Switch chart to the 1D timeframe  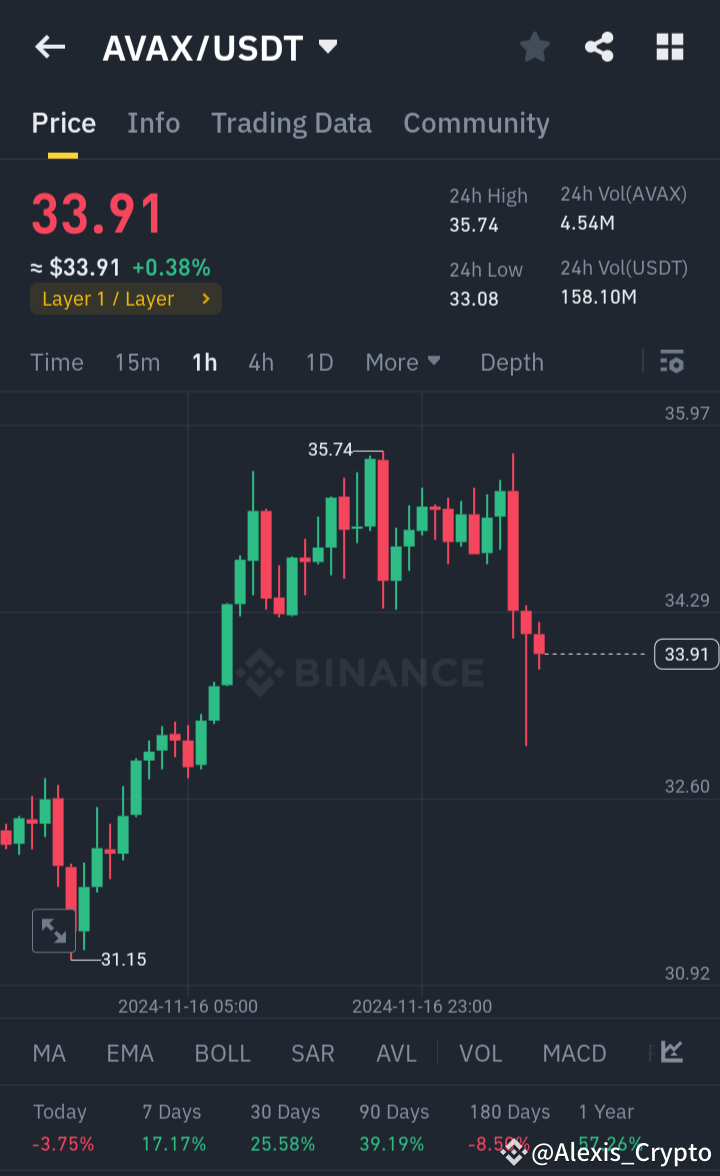point(319,362)
